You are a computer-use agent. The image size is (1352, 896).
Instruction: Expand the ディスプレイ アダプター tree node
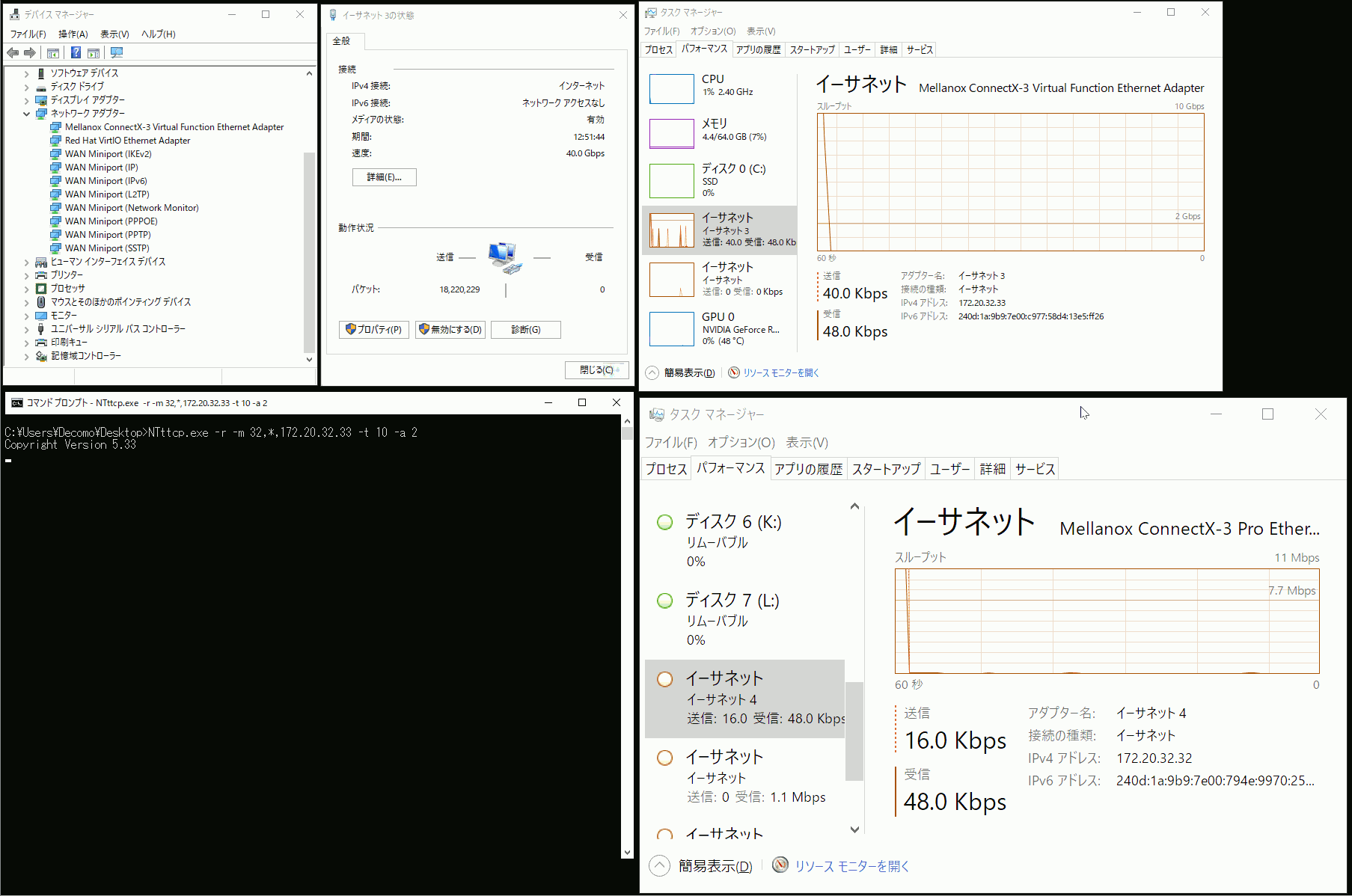27,100
